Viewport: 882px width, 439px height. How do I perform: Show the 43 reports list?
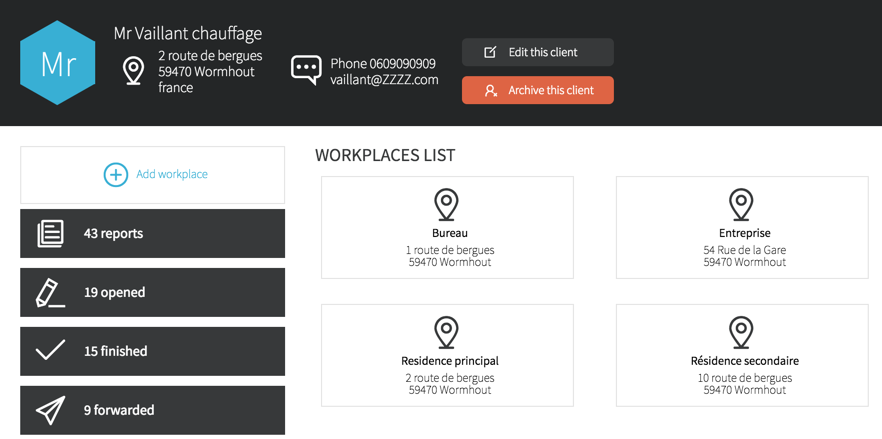coord(152,234)
